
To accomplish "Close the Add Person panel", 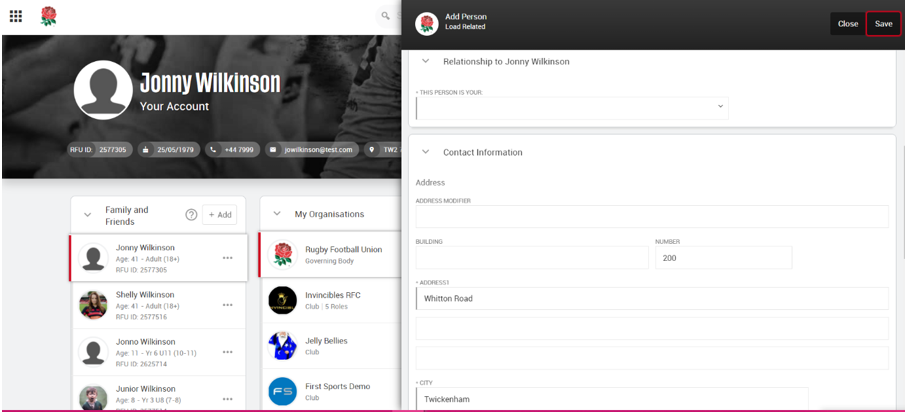I will 847,24.
